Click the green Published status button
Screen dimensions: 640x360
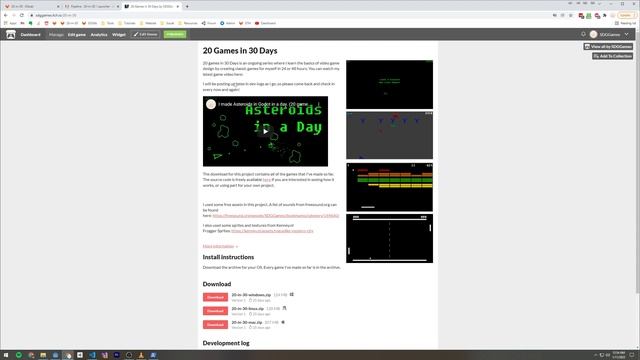click(175, 34)
